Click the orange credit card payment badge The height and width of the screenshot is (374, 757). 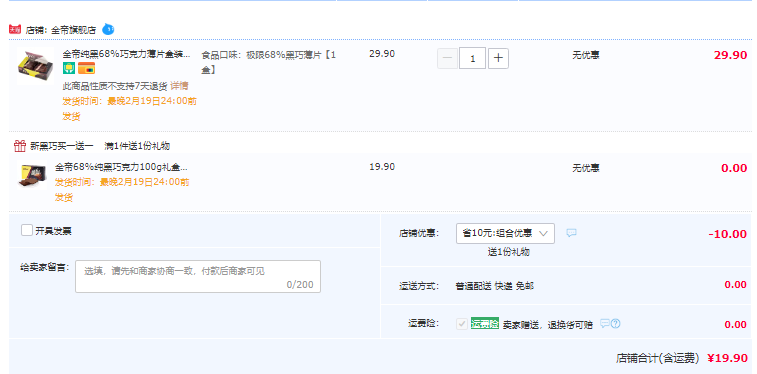tap(86, 69)
